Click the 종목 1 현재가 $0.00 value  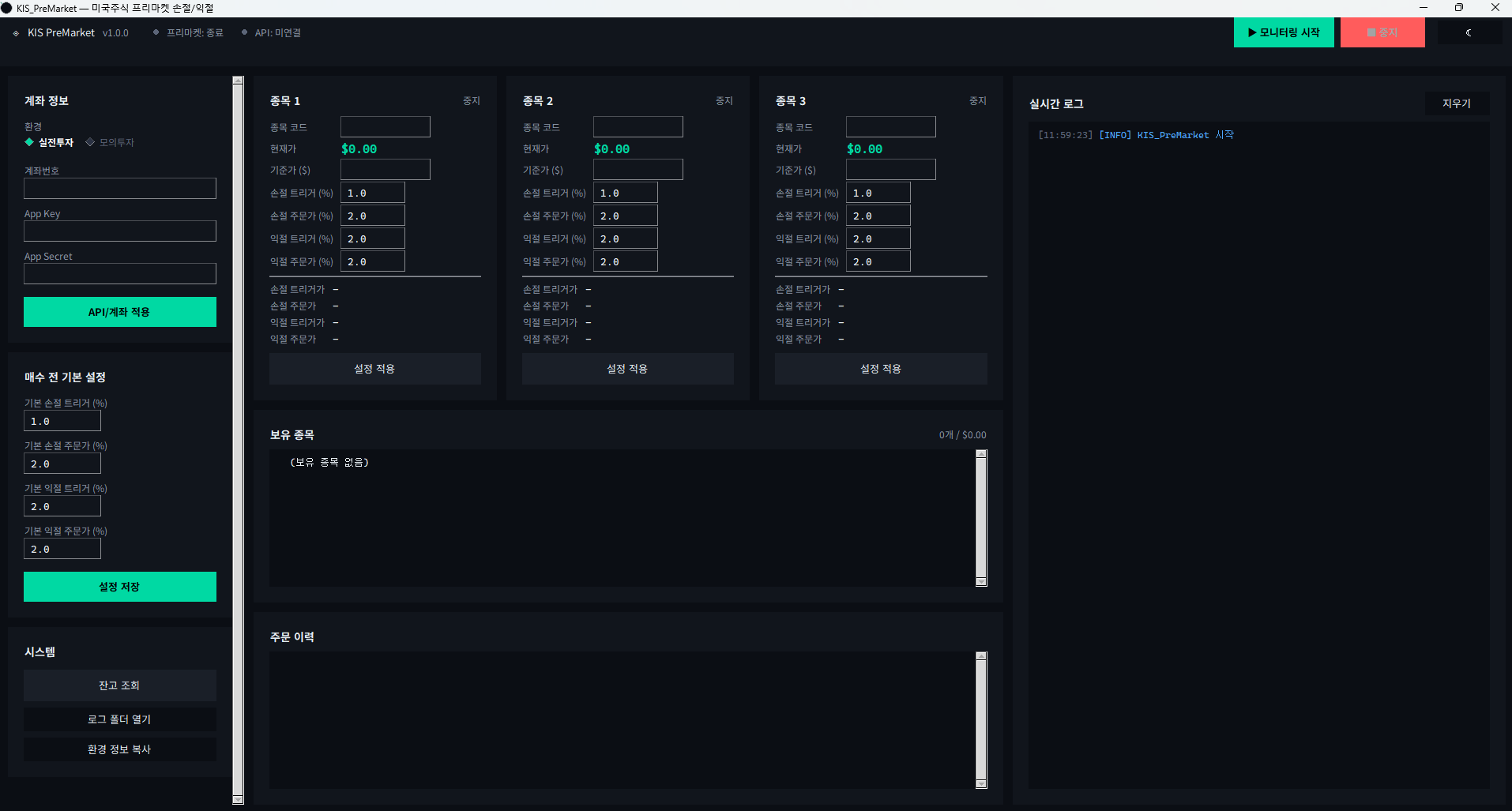[x=359, y=148]
